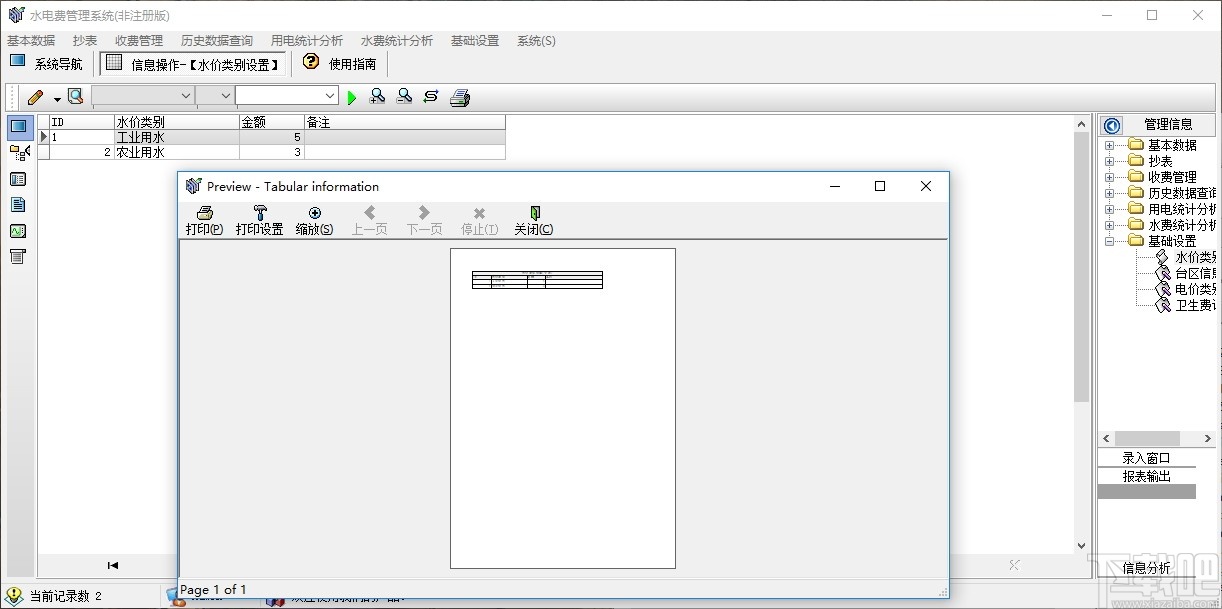Click the 停止(T) stop button

point(479,220)
